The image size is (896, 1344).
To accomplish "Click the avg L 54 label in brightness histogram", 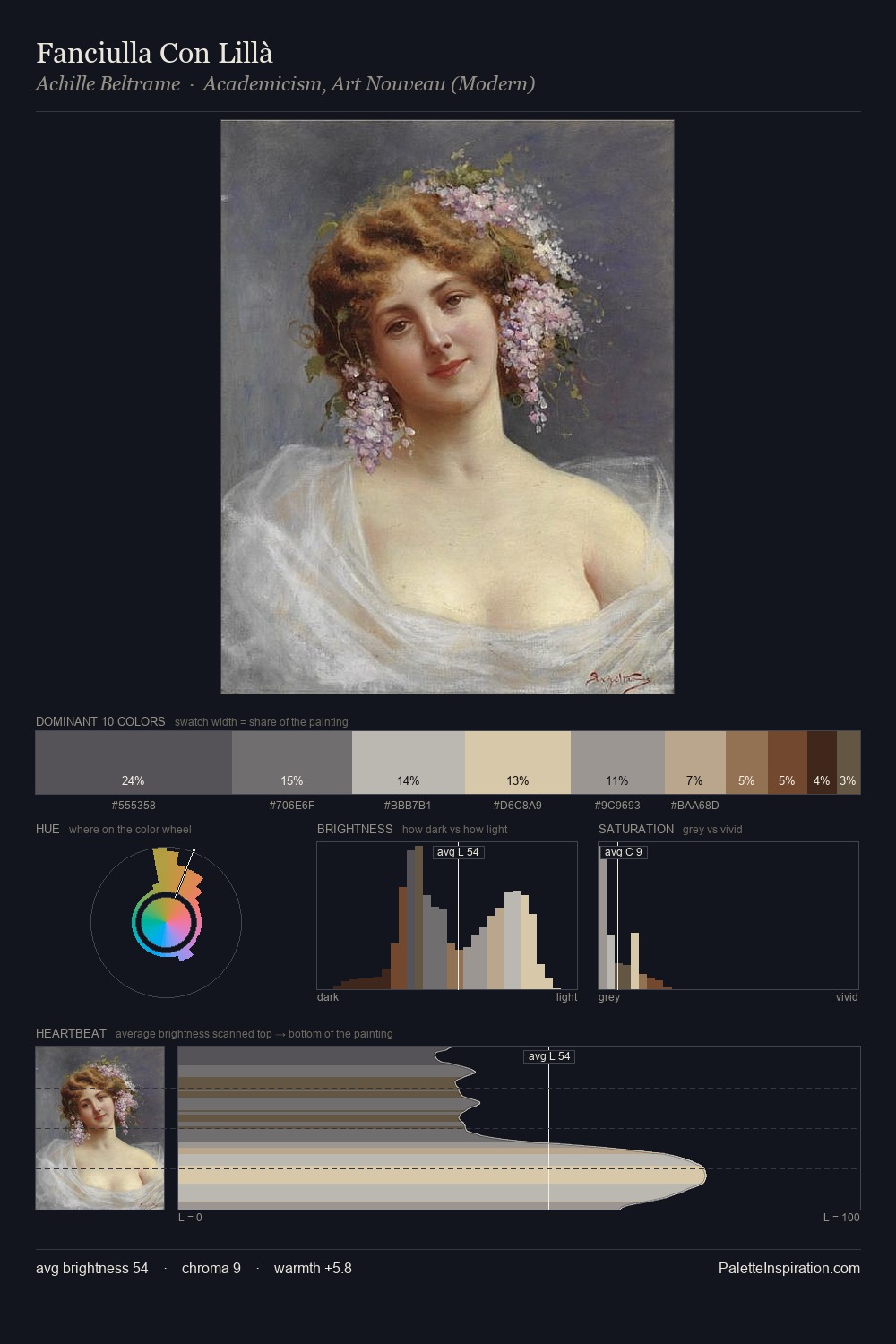I will point(458,852).
